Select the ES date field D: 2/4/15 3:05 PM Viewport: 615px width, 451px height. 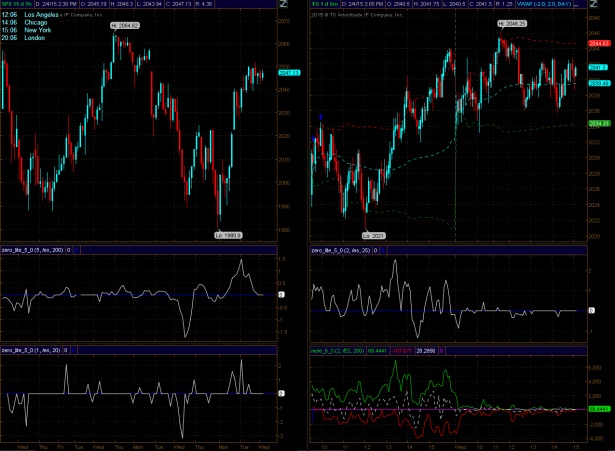362,4
